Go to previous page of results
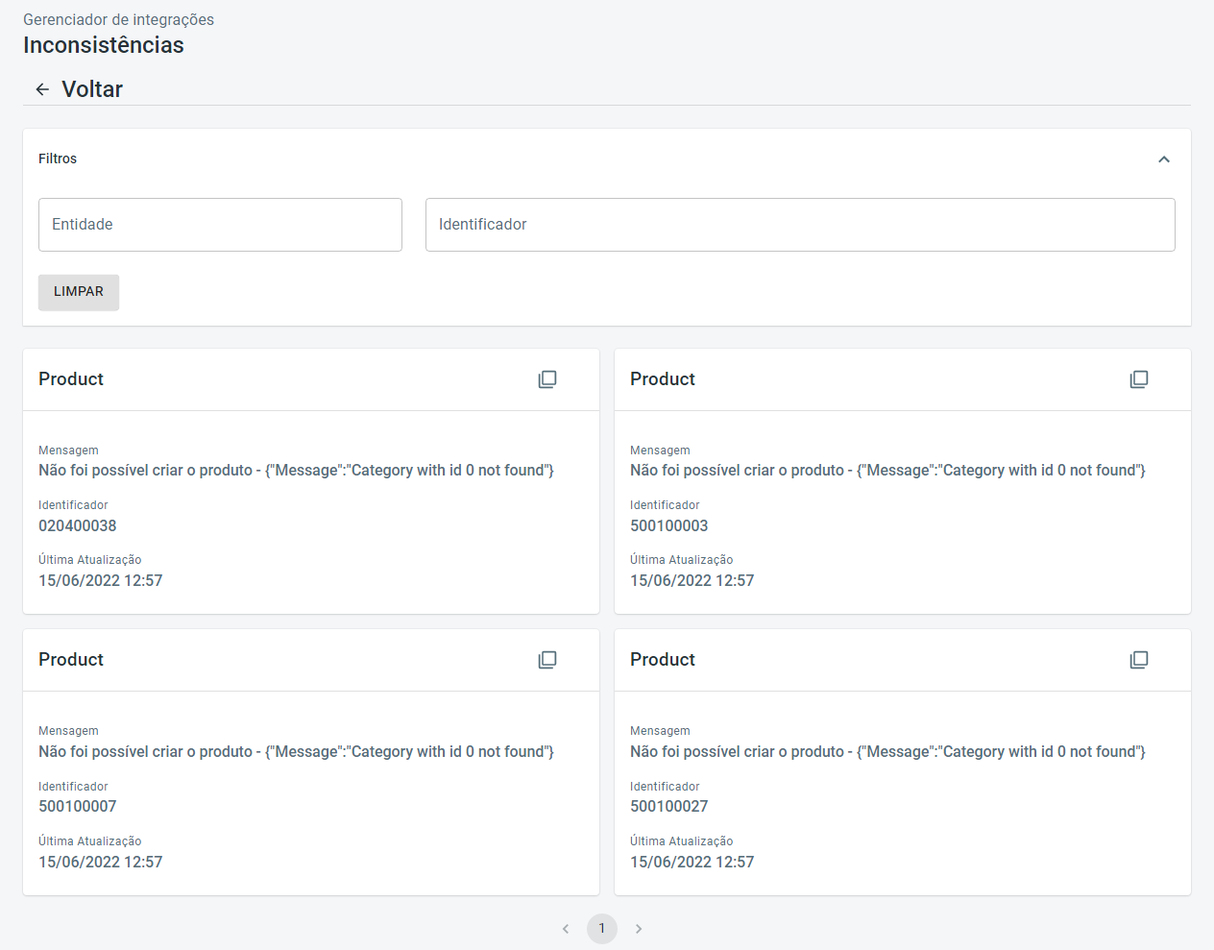This screenshot has width=1214, height=950. click(566, 929)
